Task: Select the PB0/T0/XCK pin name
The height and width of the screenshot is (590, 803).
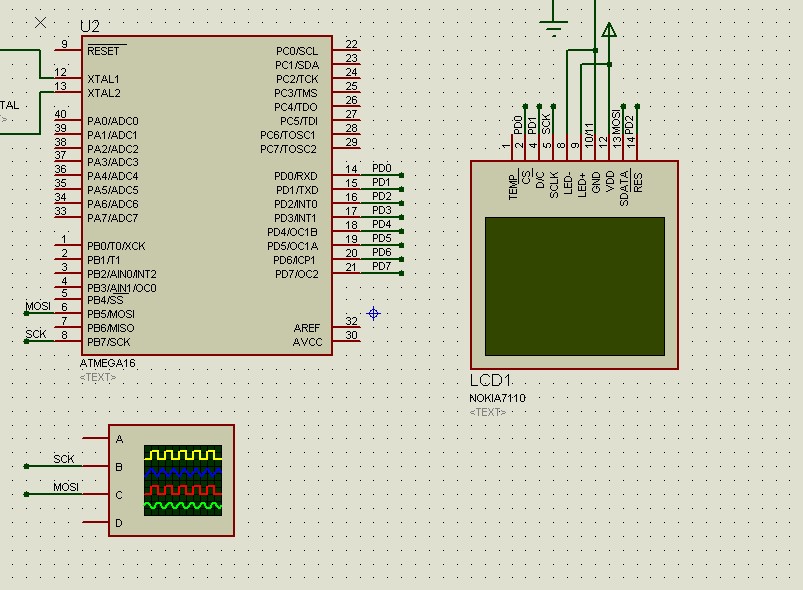Action: (116, 246)
